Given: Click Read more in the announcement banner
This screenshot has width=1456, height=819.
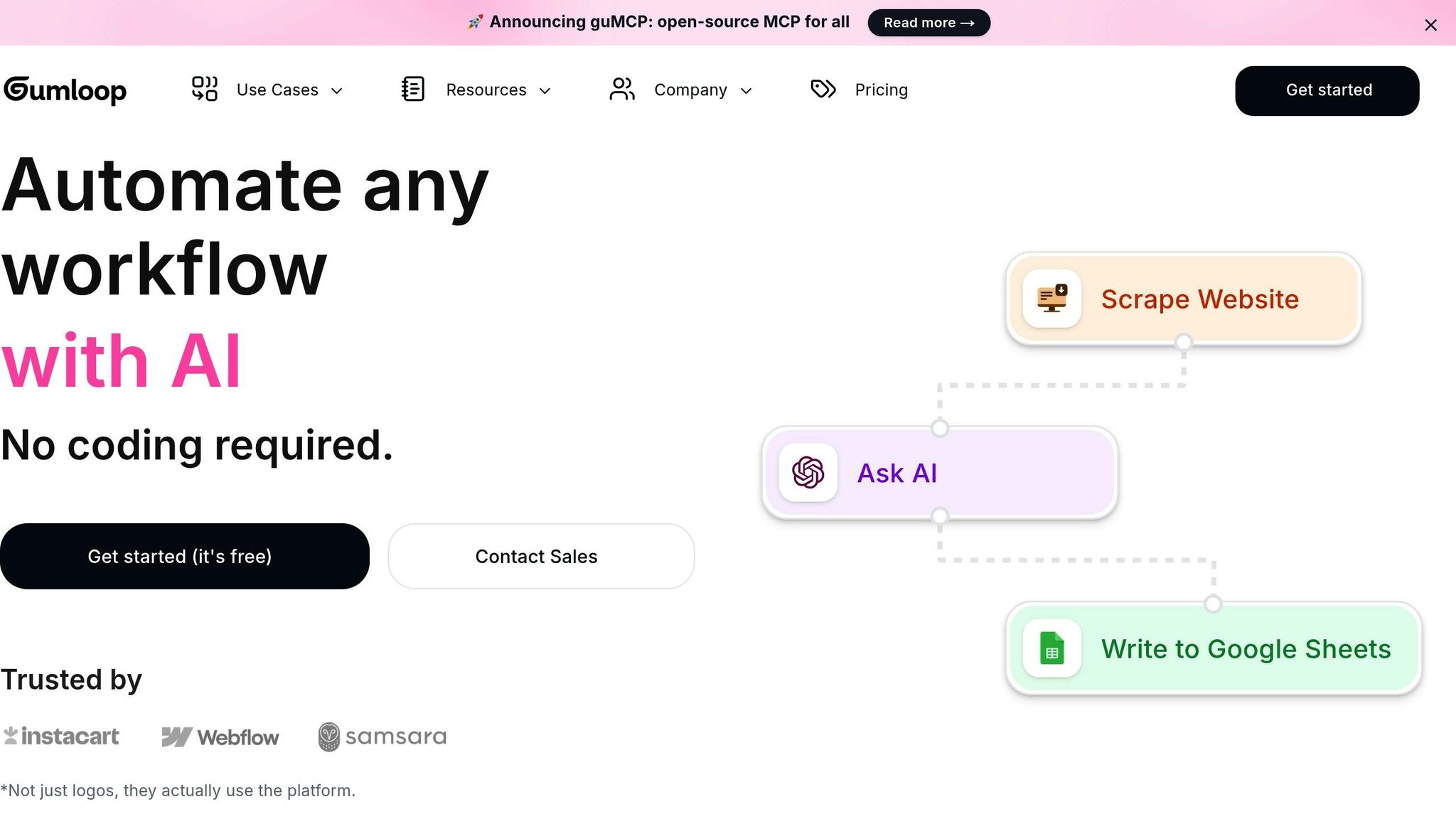Looking at the screenshot, I should tap(928, 23).
